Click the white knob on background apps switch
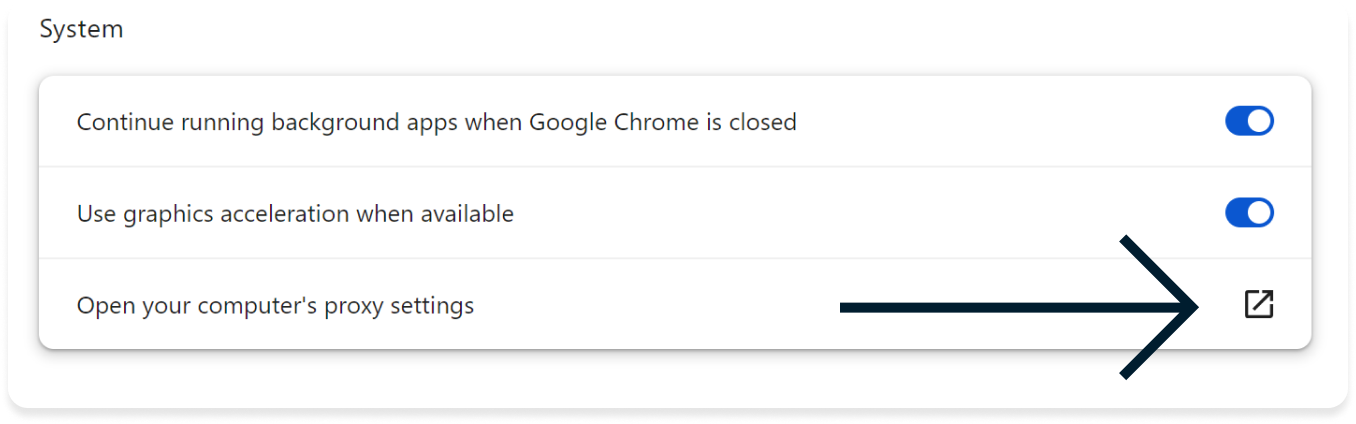1356x424 pixels. point(1259,122)
